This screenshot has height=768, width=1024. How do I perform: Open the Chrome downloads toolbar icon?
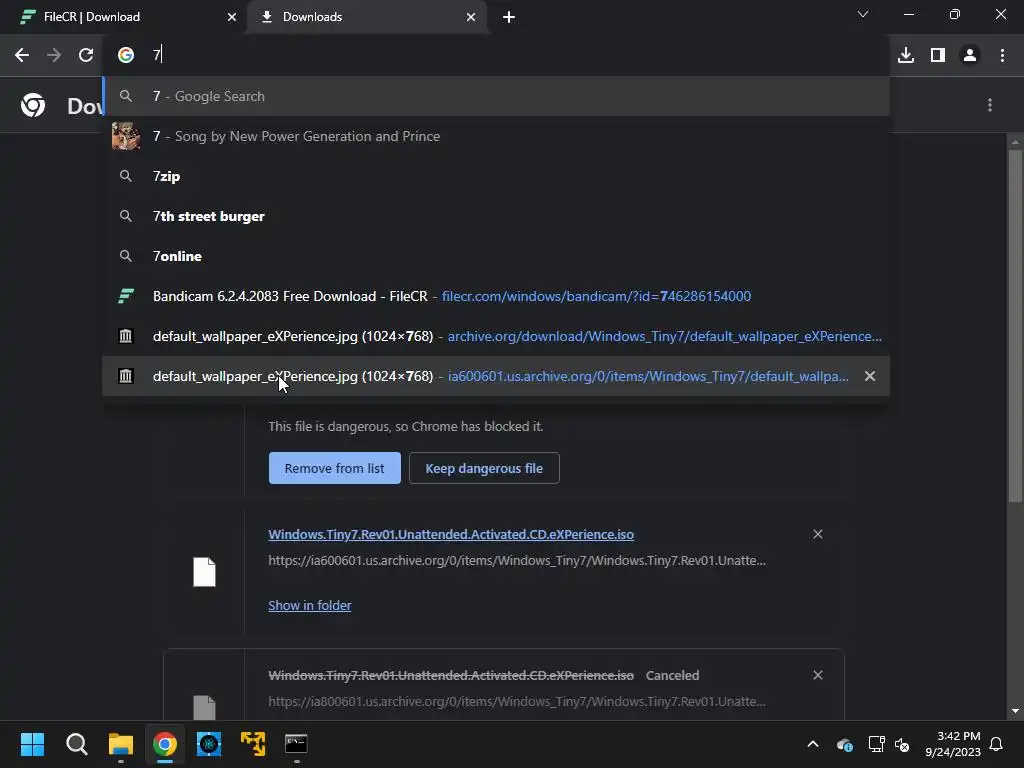click(x=906, y=55)
